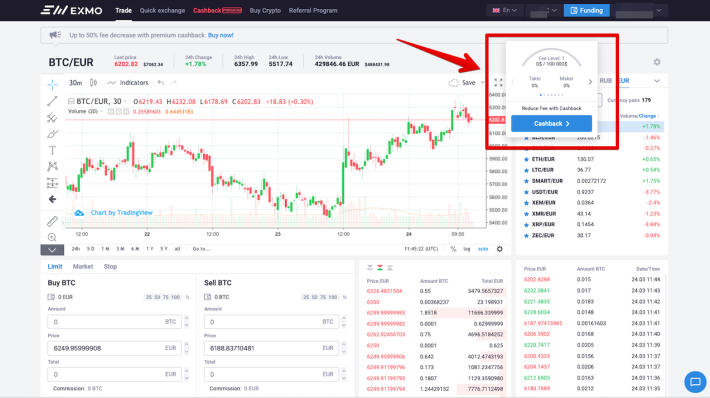Click the Funding button
Image resolution: width=710 pixels, height=398 pixels.
[x=587, y=10]
